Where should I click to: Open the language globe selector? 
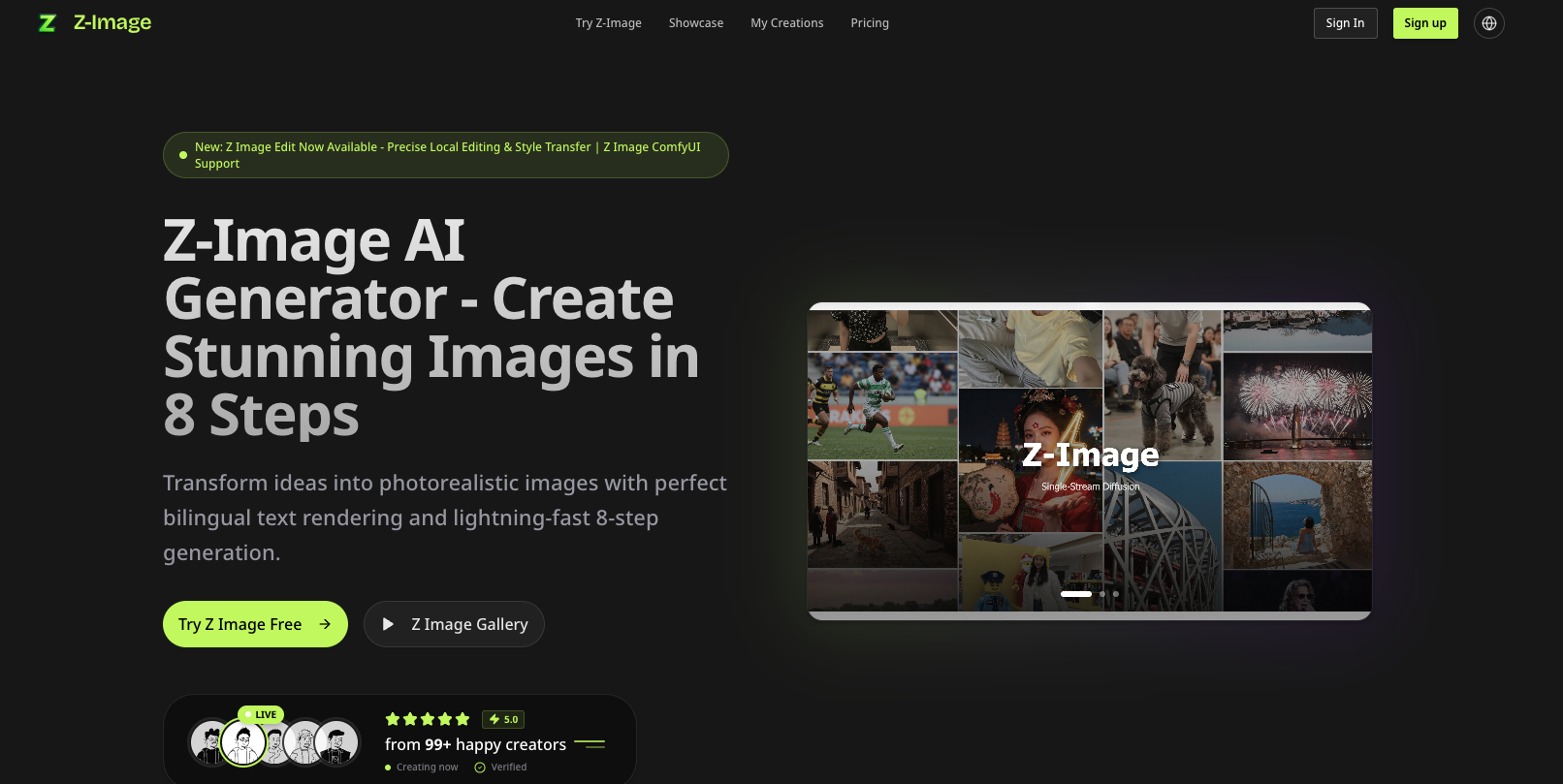pyautogui.click(x=1489, y=23)
